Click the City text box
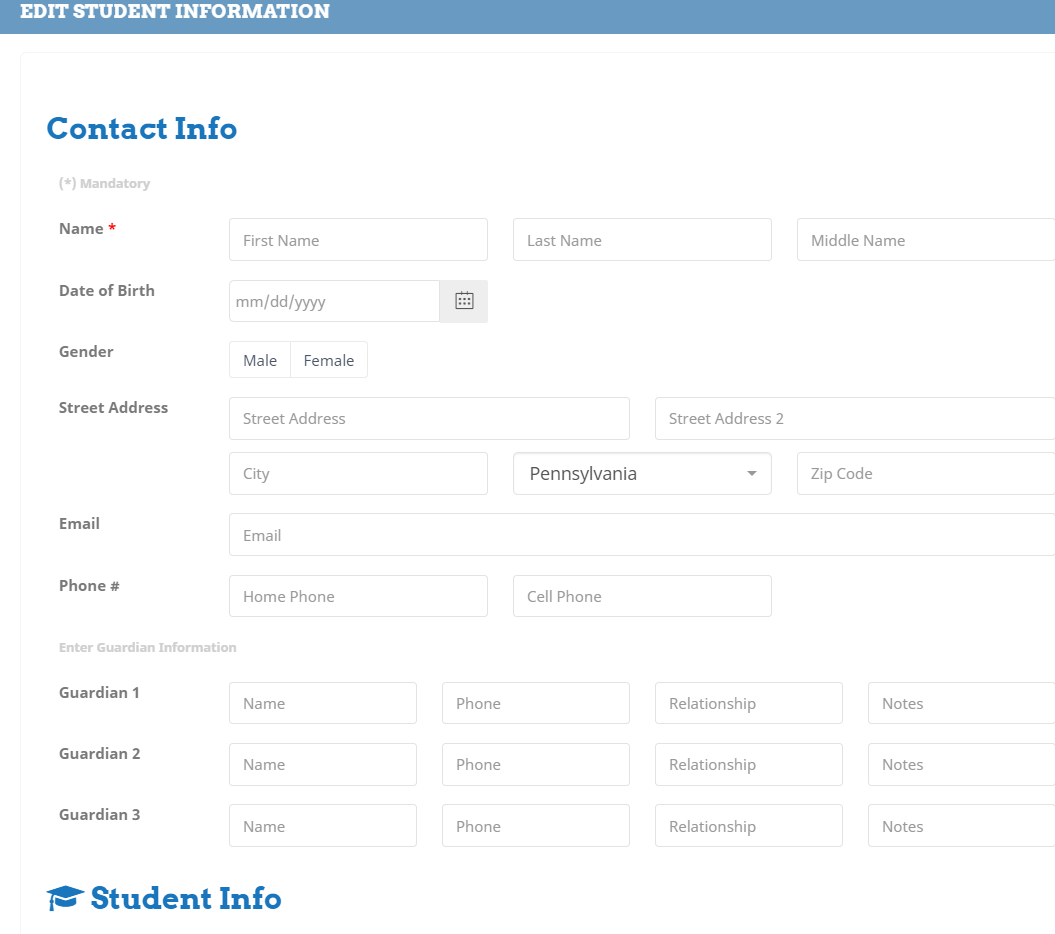The height and width of the screenshot is (934, 1055). pyautogui.click(x=358, y=474)
